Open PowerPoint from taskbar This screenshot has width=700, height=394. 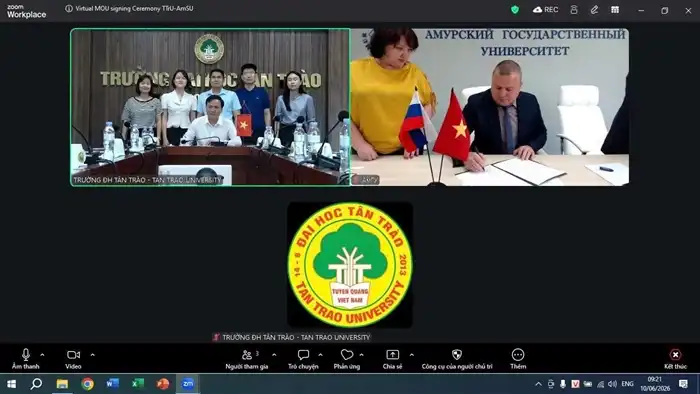(x=163, y=384)
